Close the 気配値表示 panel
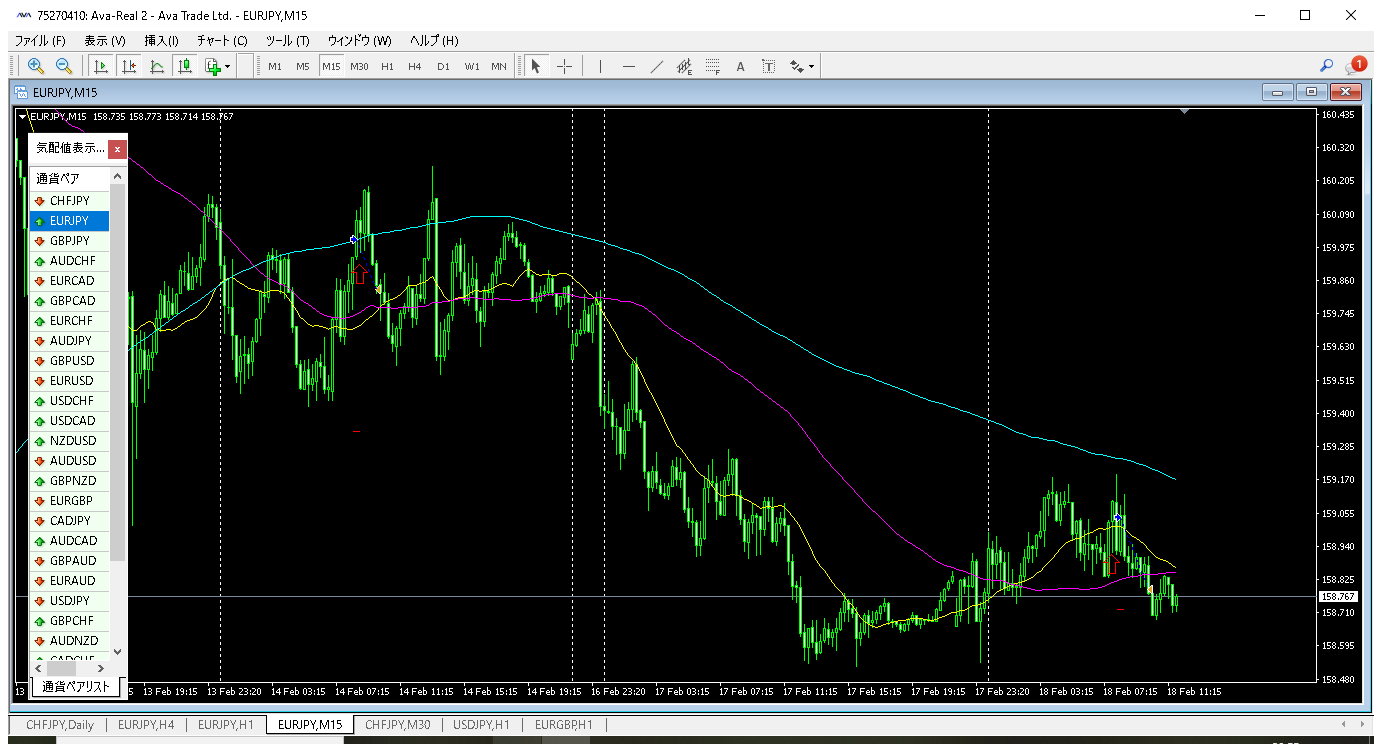This screenshot has height=744, width=1382. pos(117,148)
